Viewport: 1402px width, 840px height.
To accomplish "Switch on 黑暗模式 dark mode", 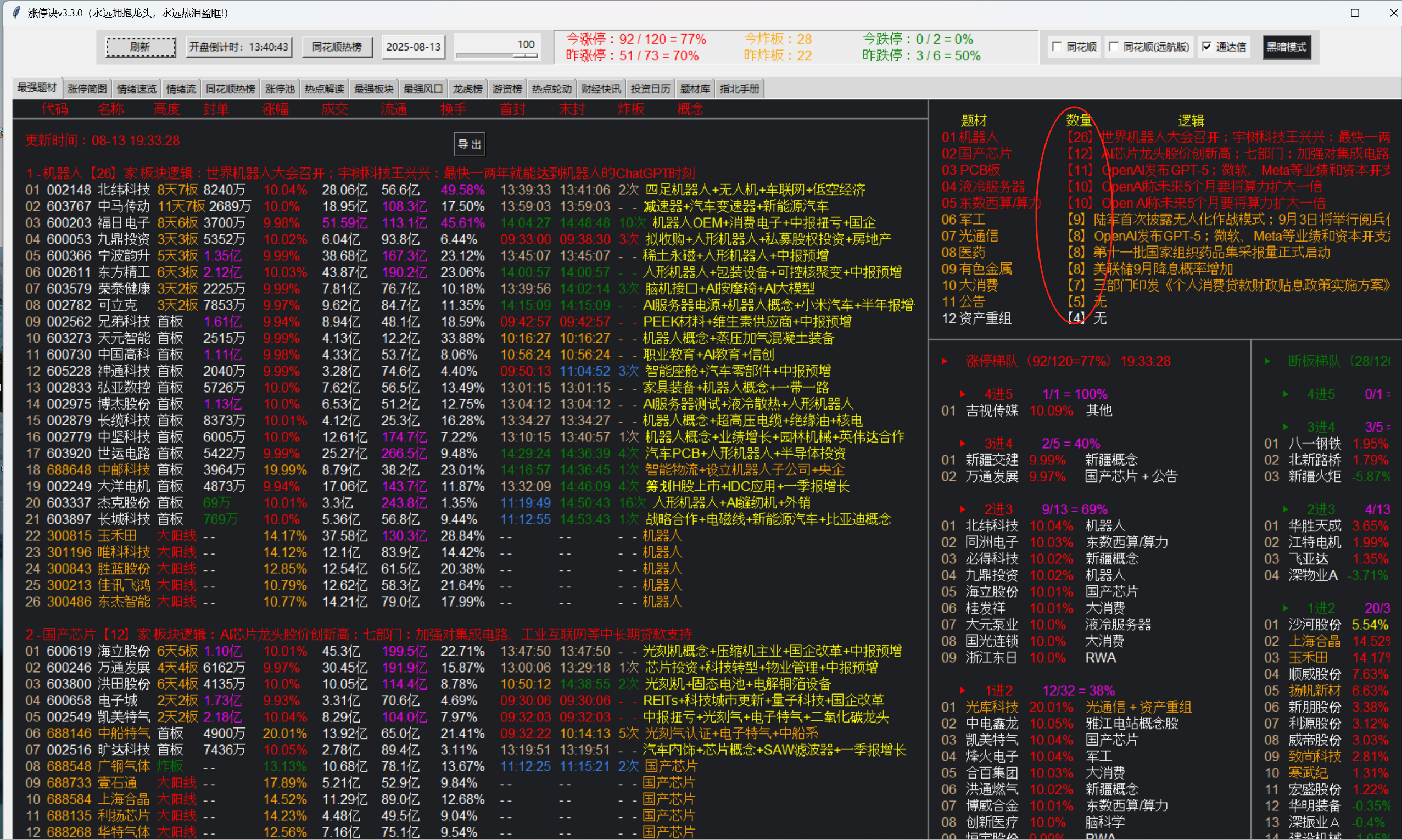I will [1287, 47].
